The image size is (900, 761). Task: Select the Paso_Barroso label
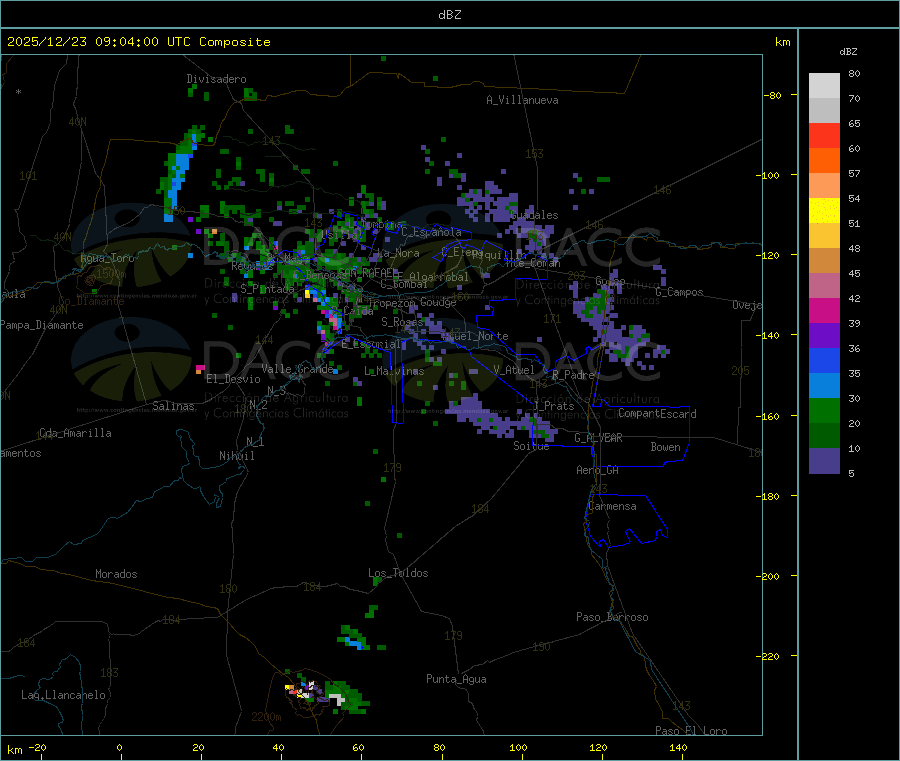612,617
